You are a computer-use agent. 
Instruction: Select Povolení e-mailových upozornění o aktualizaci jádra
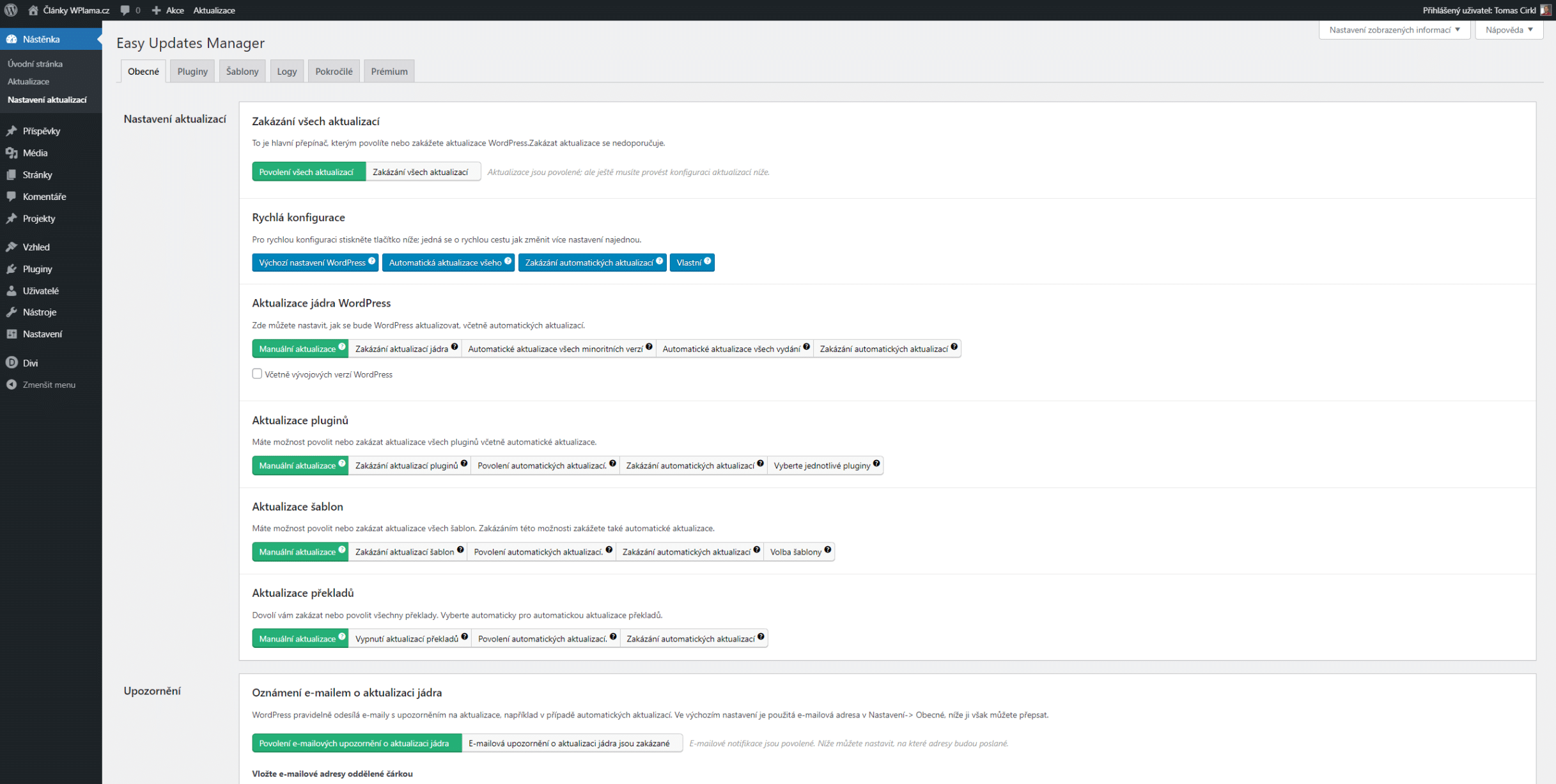[x=357, y=743]
